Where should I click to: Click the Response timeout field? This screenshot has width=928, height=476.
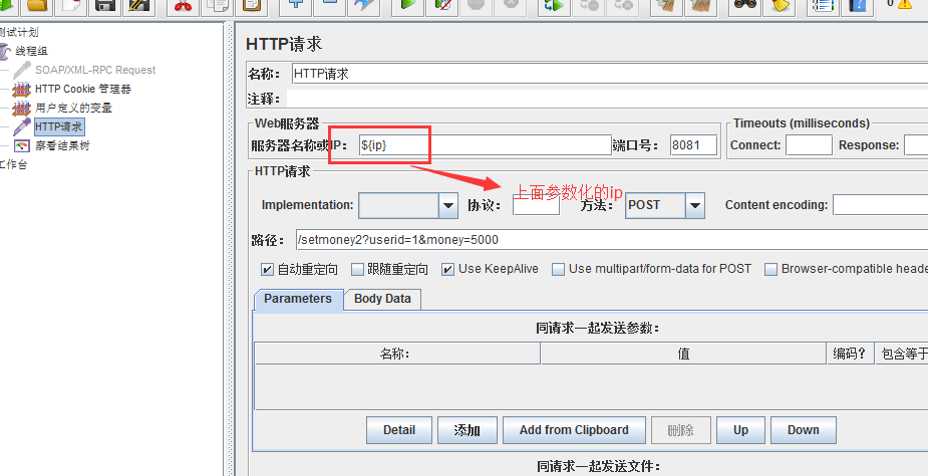pyautogui.click(x=916, y=145)
